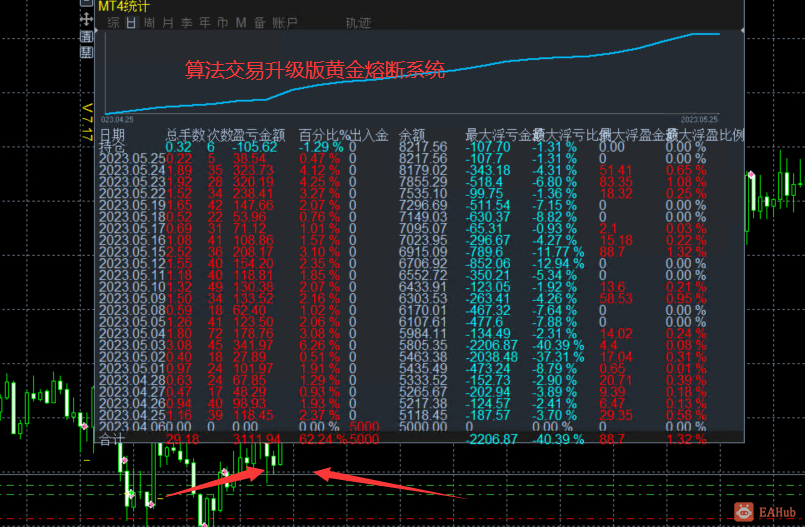805x527 pixels.
Task: Select the 2023.05.24 row date
Action: [132, 170]
